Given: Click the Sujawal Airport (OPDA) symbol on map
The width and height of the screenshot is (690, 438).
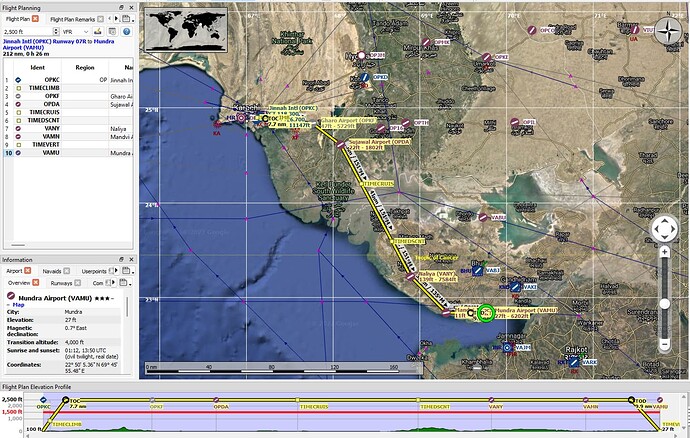Looking at the screenshot, I should point(341,144).
